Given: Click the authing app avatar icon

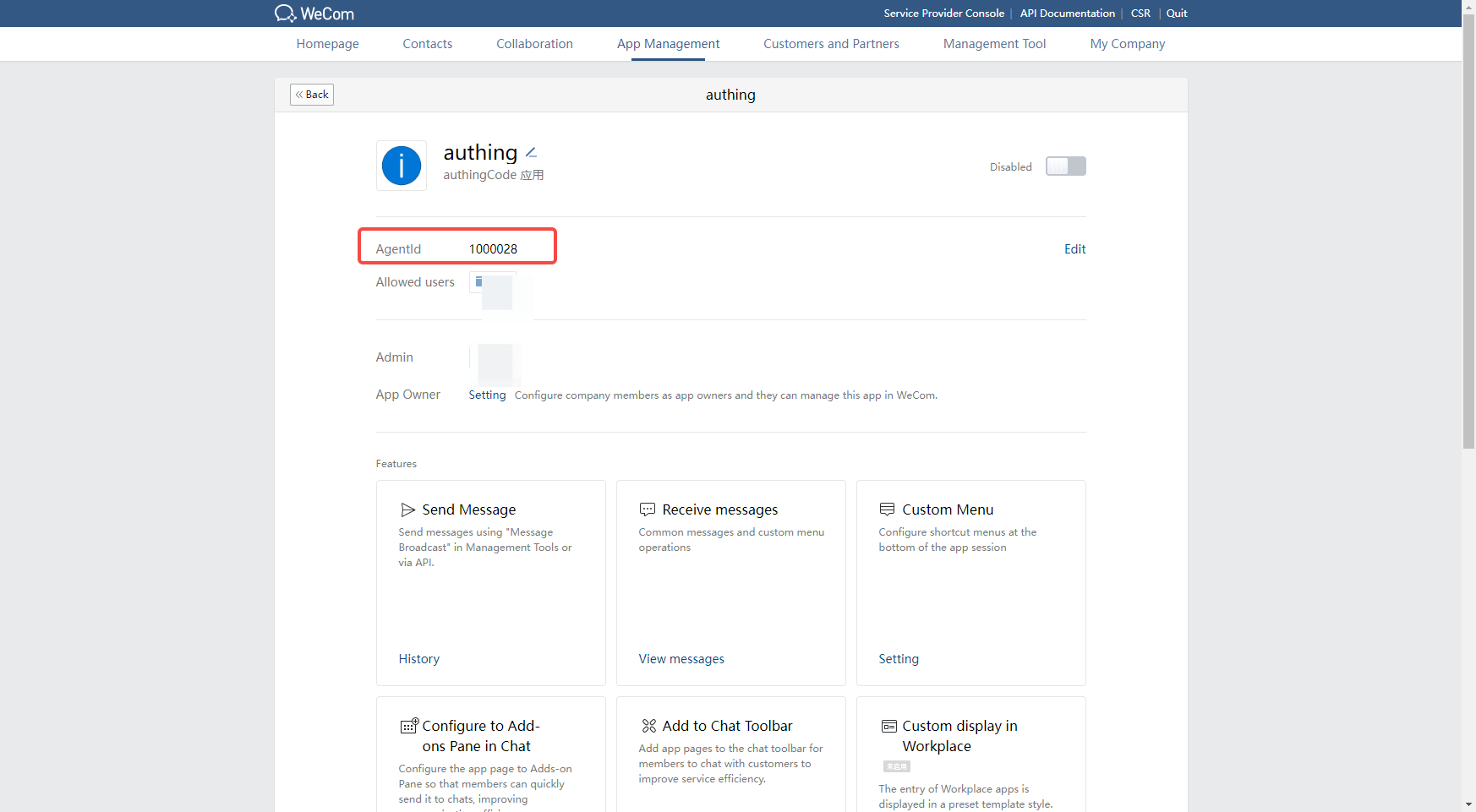Looking at the screenshot, I should [x=402, y=166].
